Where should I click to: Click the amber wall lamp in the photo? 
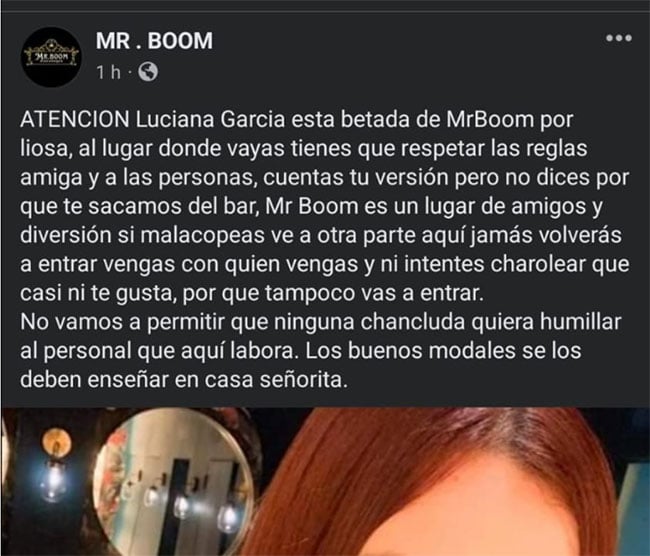coord(57,442)
